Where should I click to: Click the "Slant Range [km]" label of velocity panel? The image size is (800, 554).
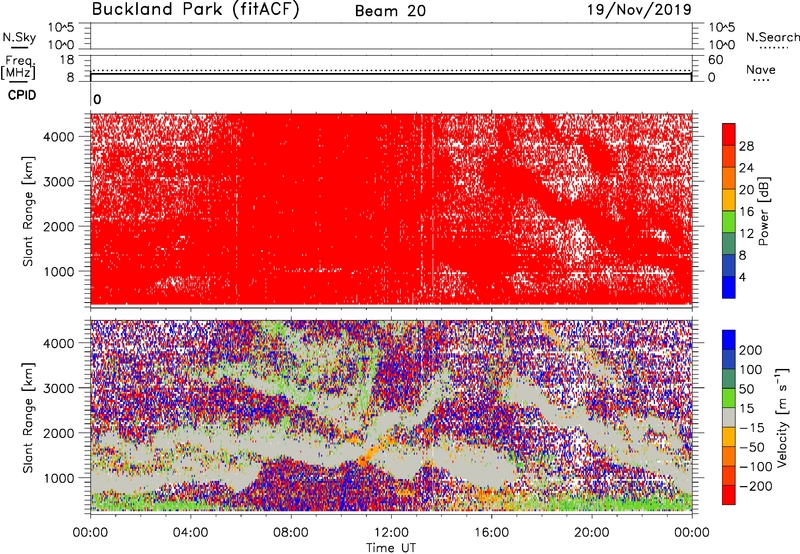pos(28,418)
